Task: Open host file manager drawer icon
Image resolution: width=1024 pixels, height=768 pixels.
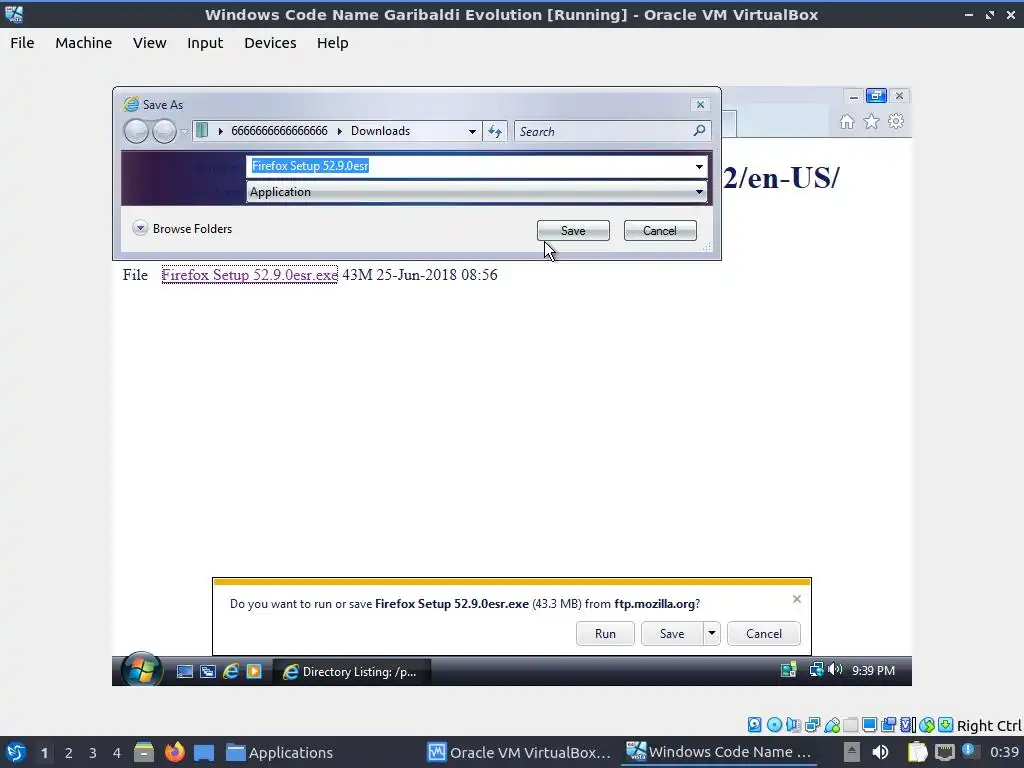Action: pos(144,752)
